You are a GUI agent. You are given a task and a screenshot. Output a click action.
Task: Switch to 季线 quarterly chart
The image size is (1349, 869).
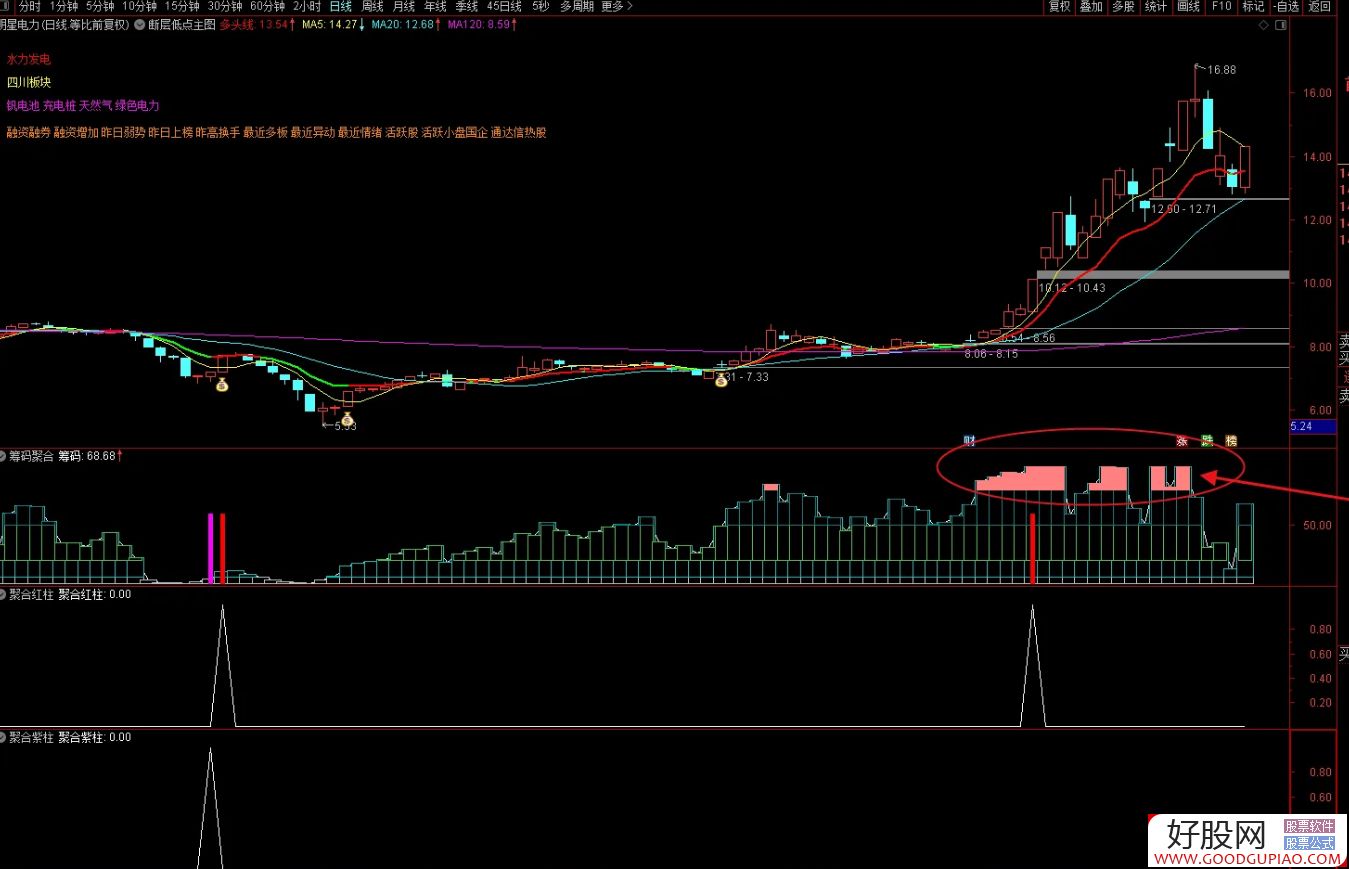pyautogui.click(x=467, y=6)
